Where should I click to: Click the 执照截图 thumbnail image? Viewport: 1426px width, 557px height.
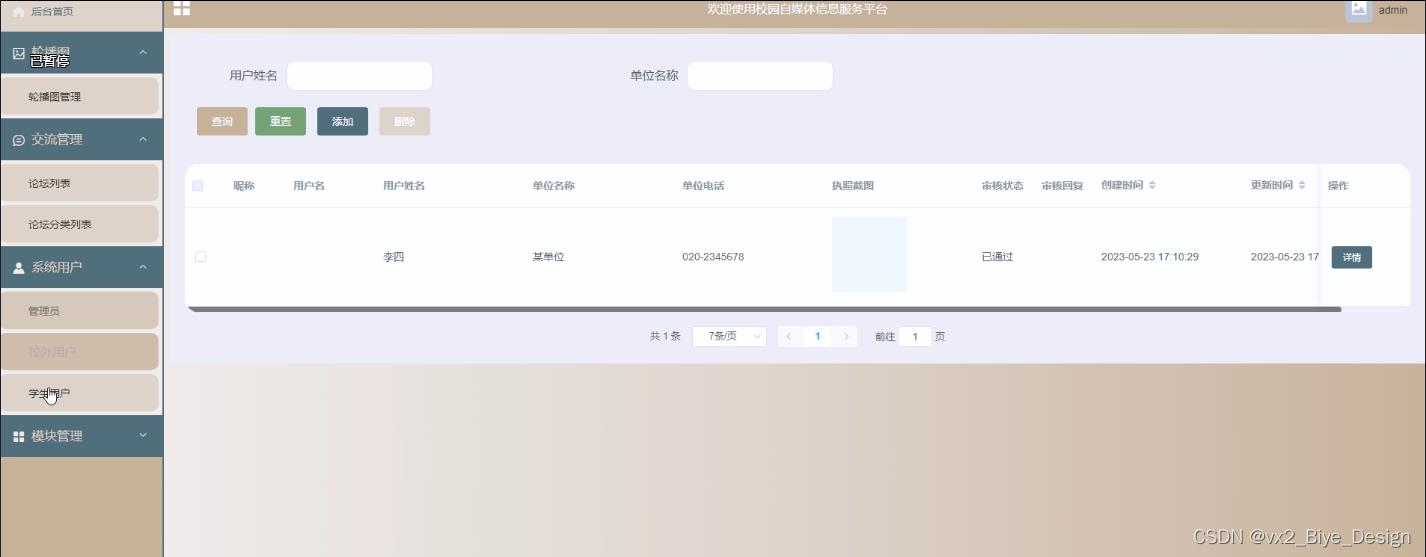pos(869,254)
